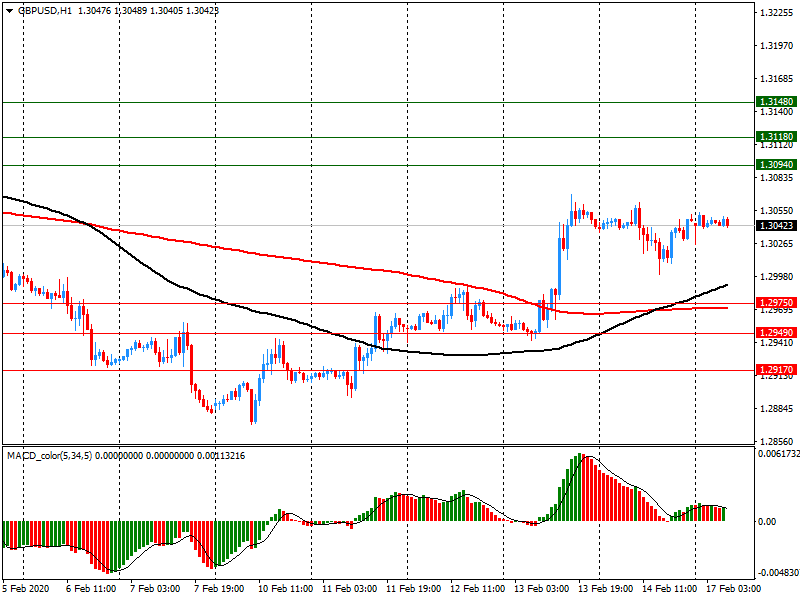Select the 1.31970 price axis value
The image size is (800, 600).
(777, 46)
